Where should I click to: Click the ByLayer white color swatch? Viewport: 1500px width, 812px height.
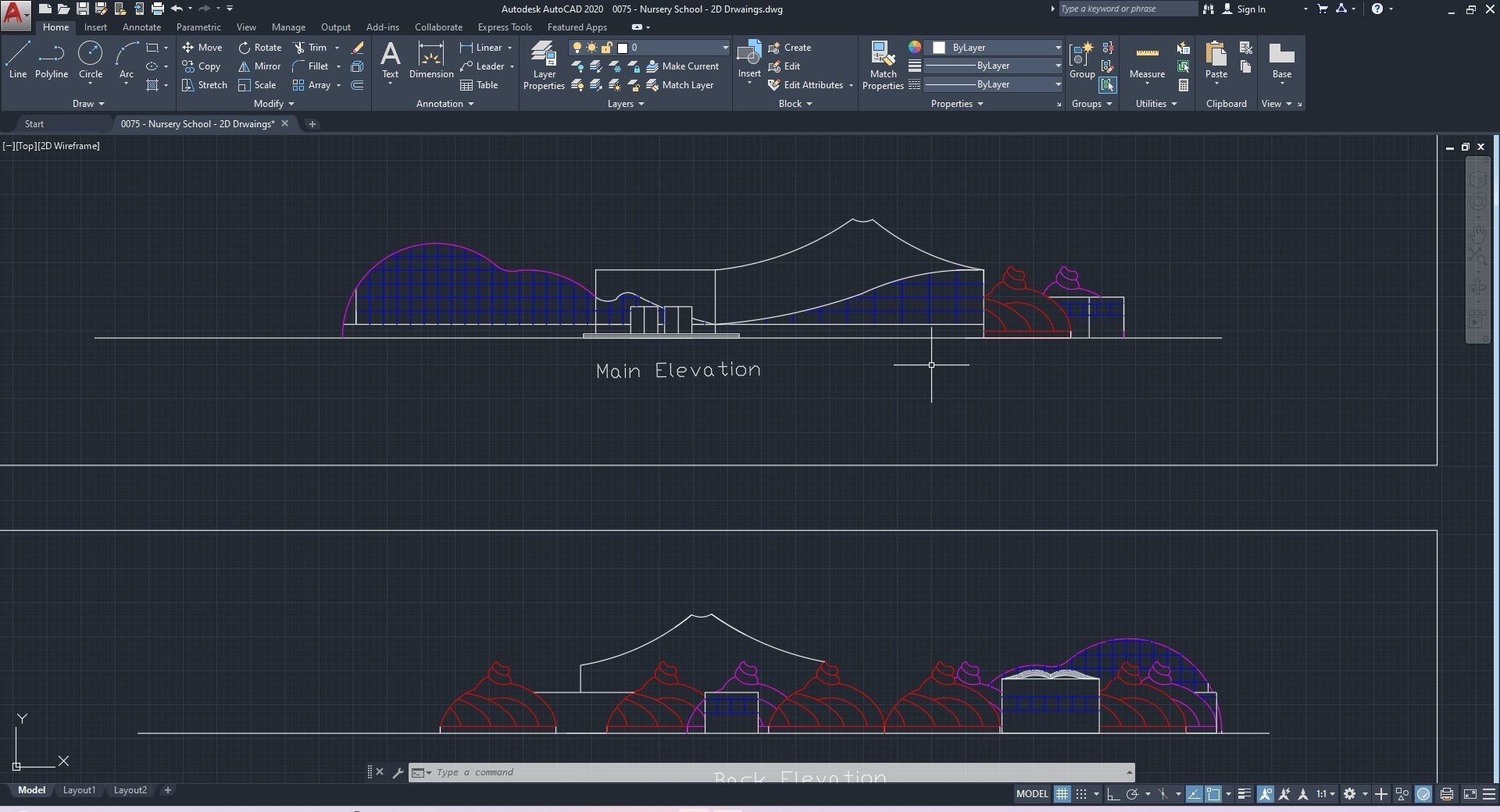point(939,48)
